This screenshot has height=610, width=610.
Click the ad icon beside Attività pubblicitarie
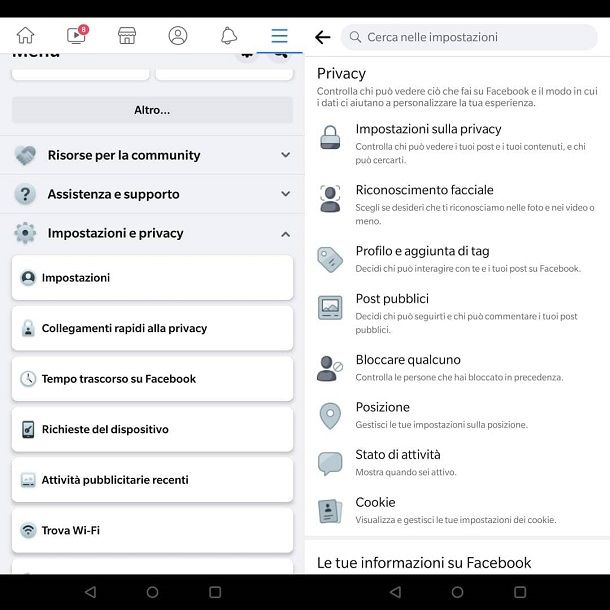28,480
